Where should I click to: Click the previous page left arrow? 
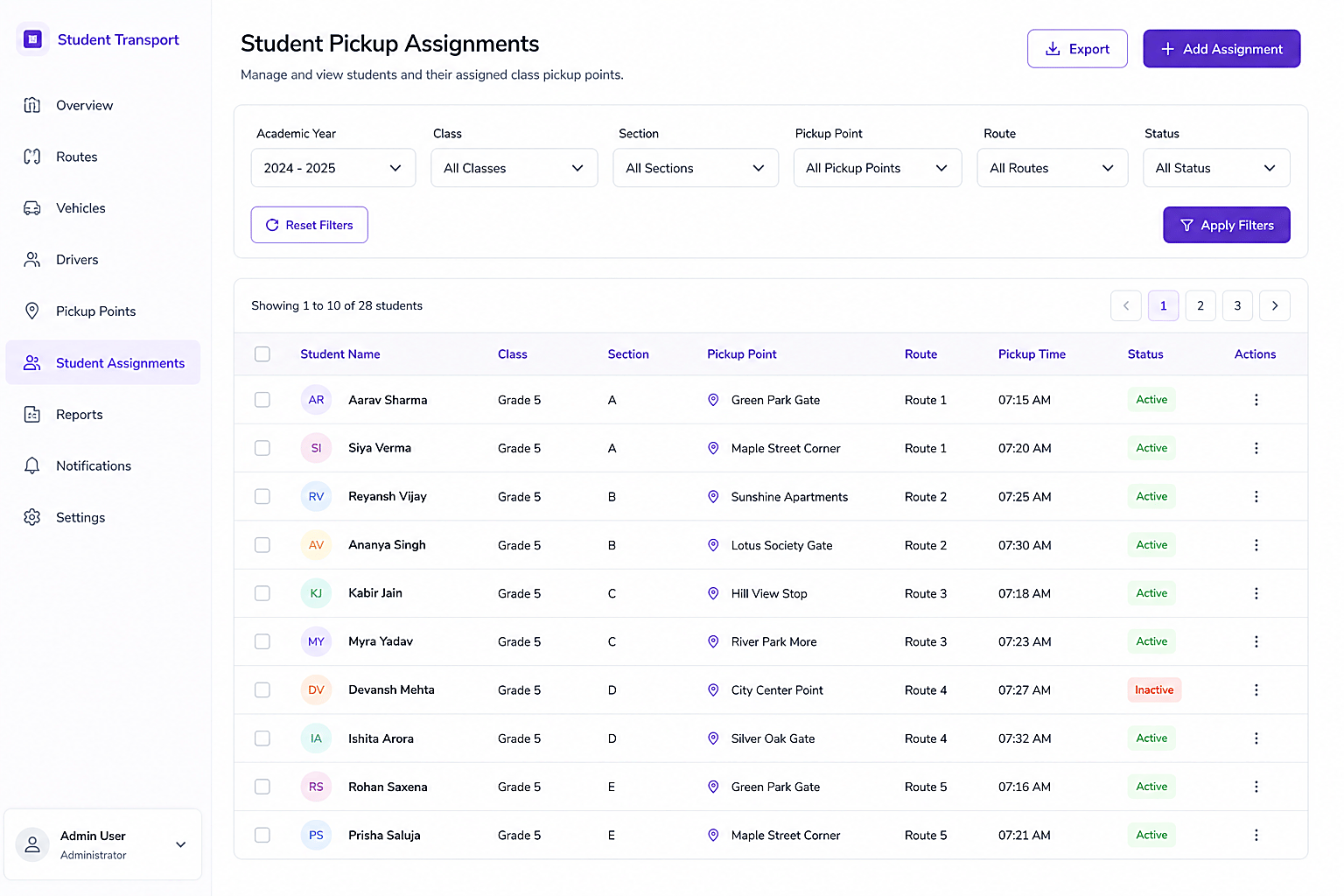click(1126, 305)
